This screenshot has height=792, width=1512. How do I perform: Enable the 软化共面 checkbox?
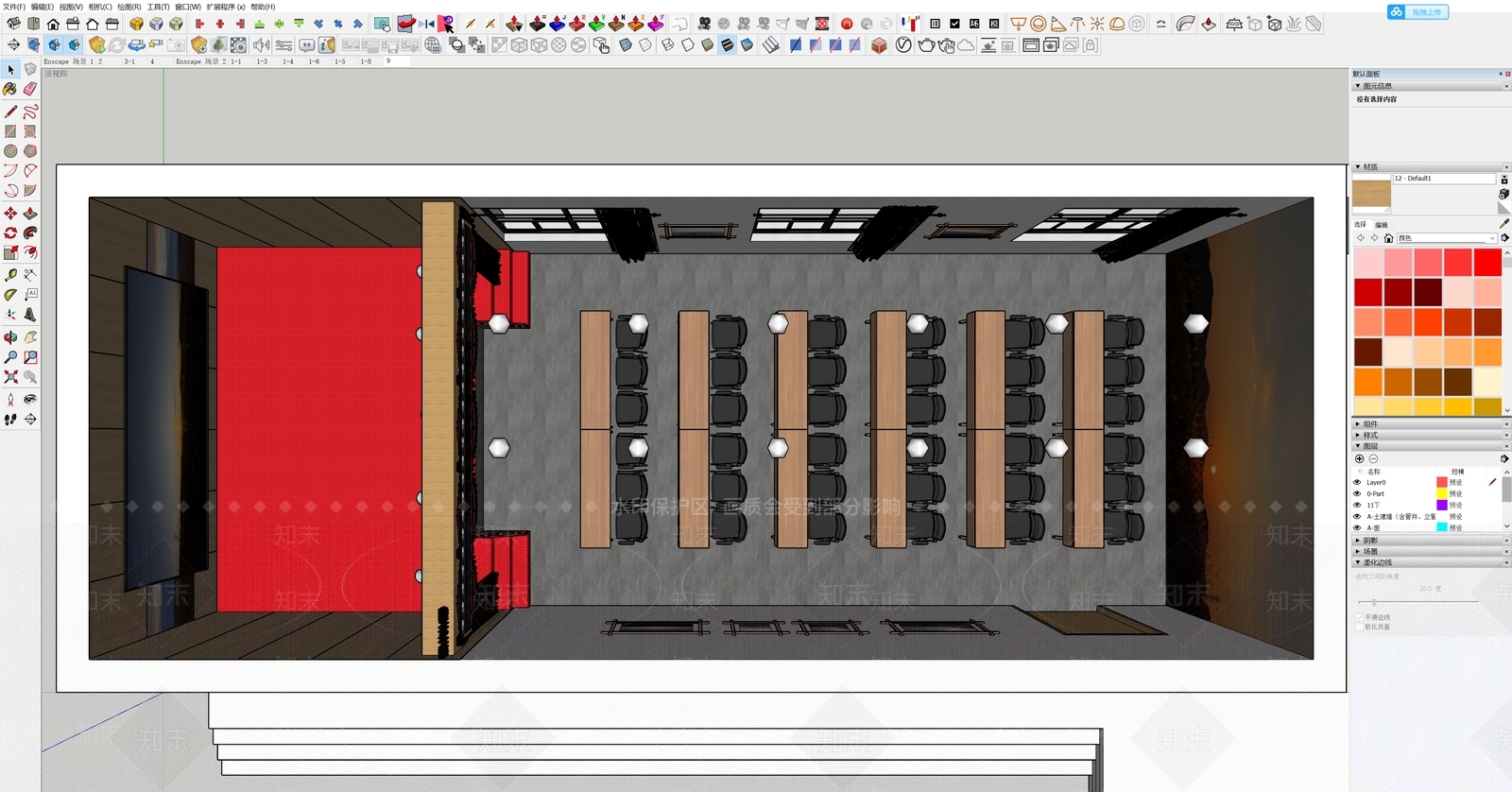point(1360,627)
